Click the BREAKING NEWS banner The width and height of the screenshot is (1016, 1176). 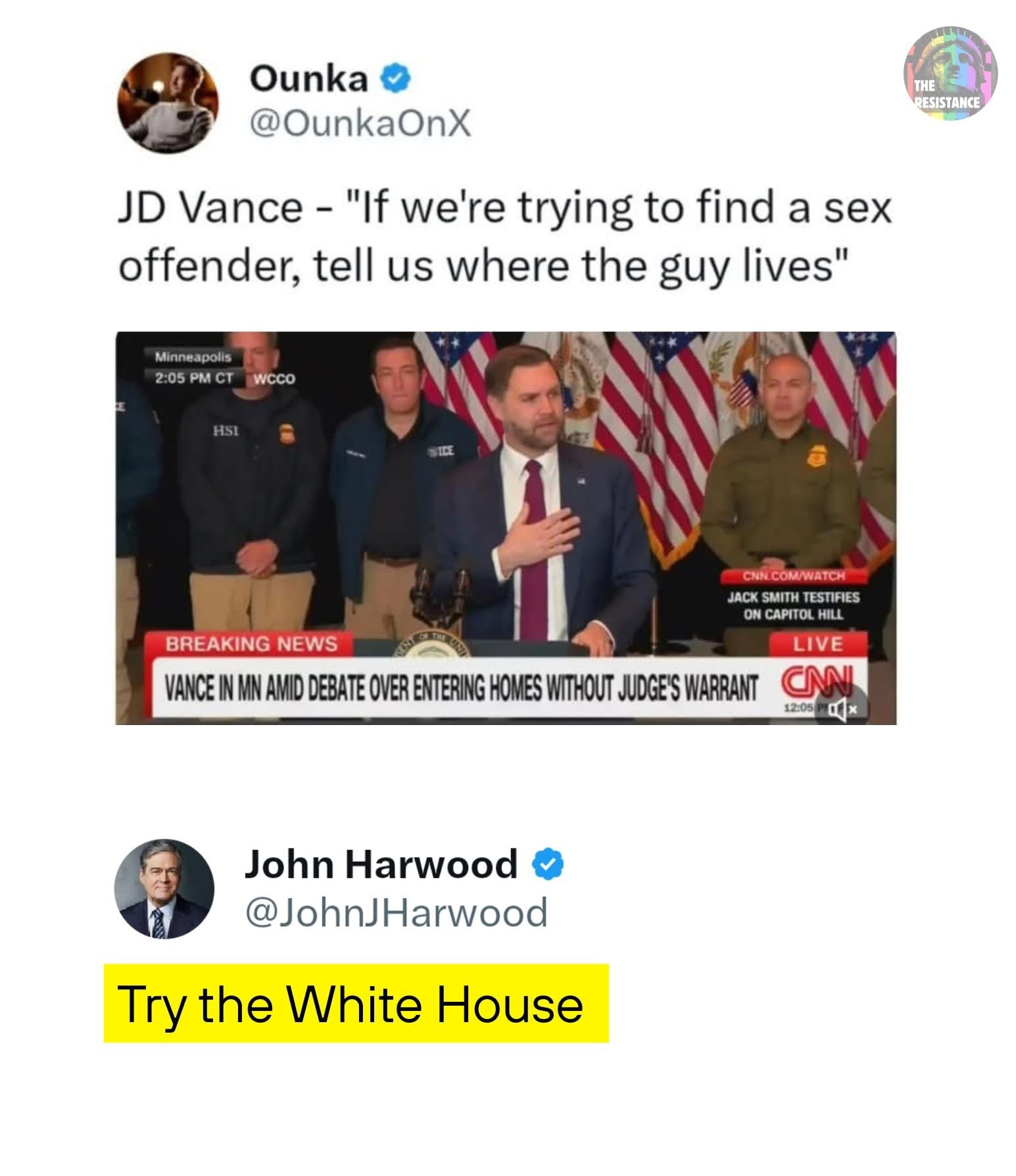tap(251, 644)
